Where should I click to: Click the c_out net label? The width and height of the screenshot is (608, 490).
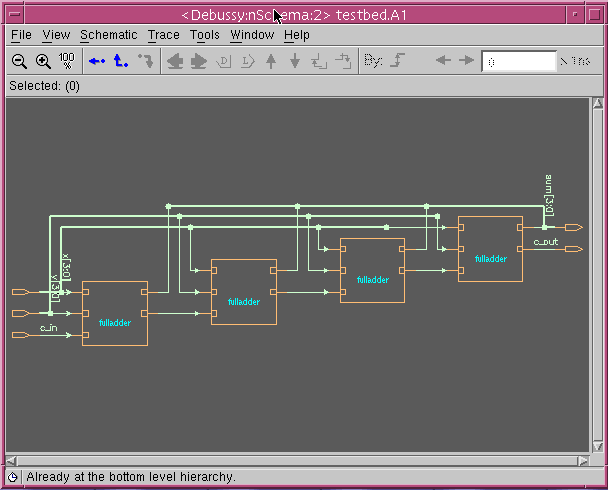(546, 242)
